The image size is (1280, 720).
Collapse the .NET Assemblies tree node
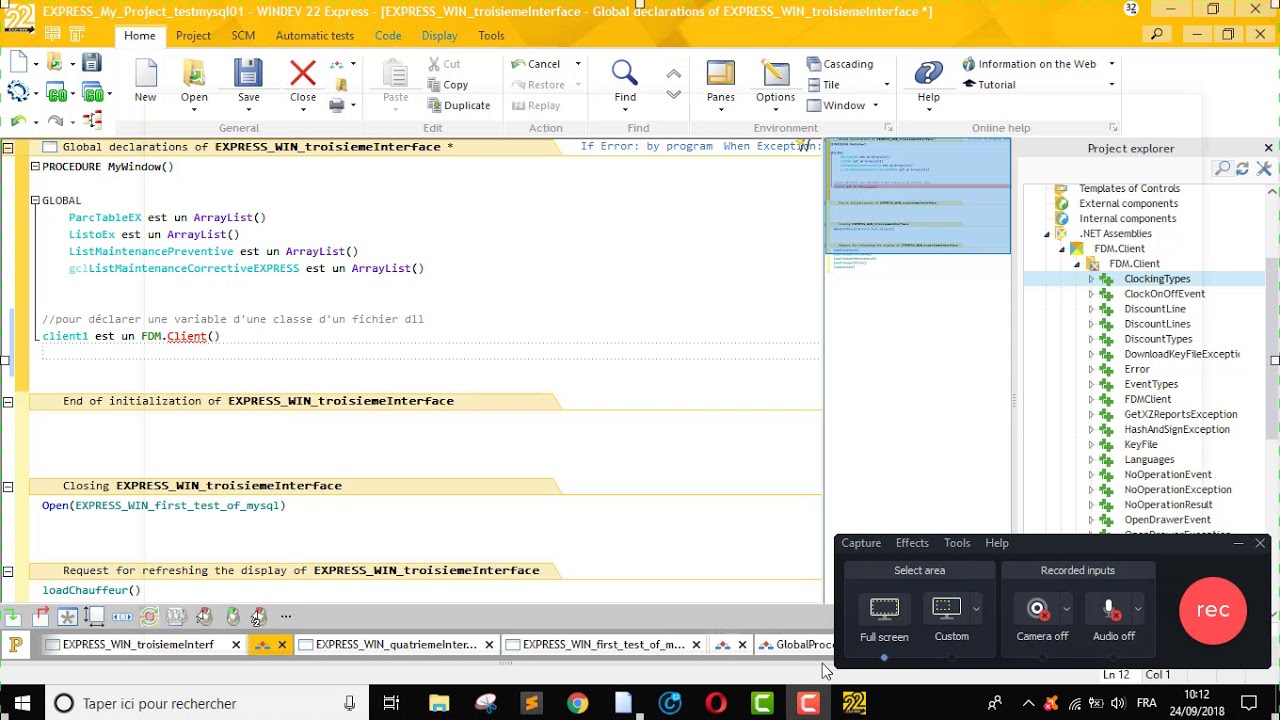pos(1047,234)
